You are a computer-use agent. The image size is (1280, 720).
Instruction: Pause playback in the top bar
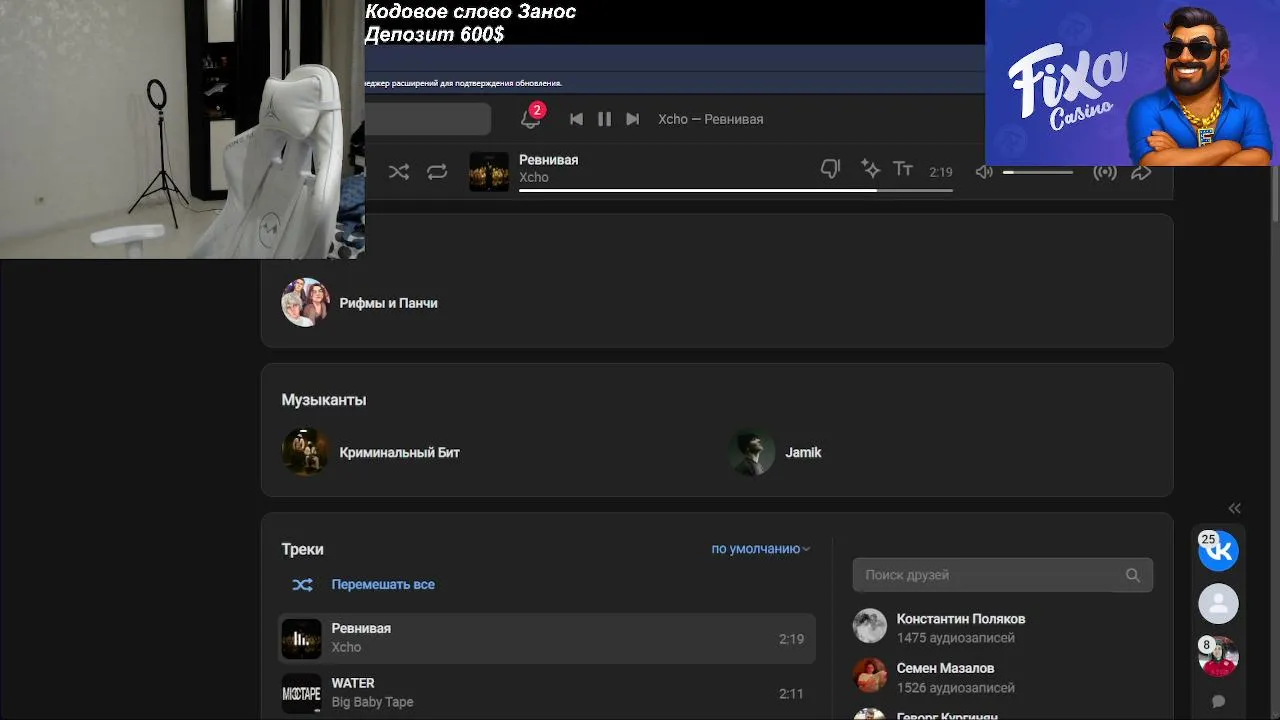point(604,119)
